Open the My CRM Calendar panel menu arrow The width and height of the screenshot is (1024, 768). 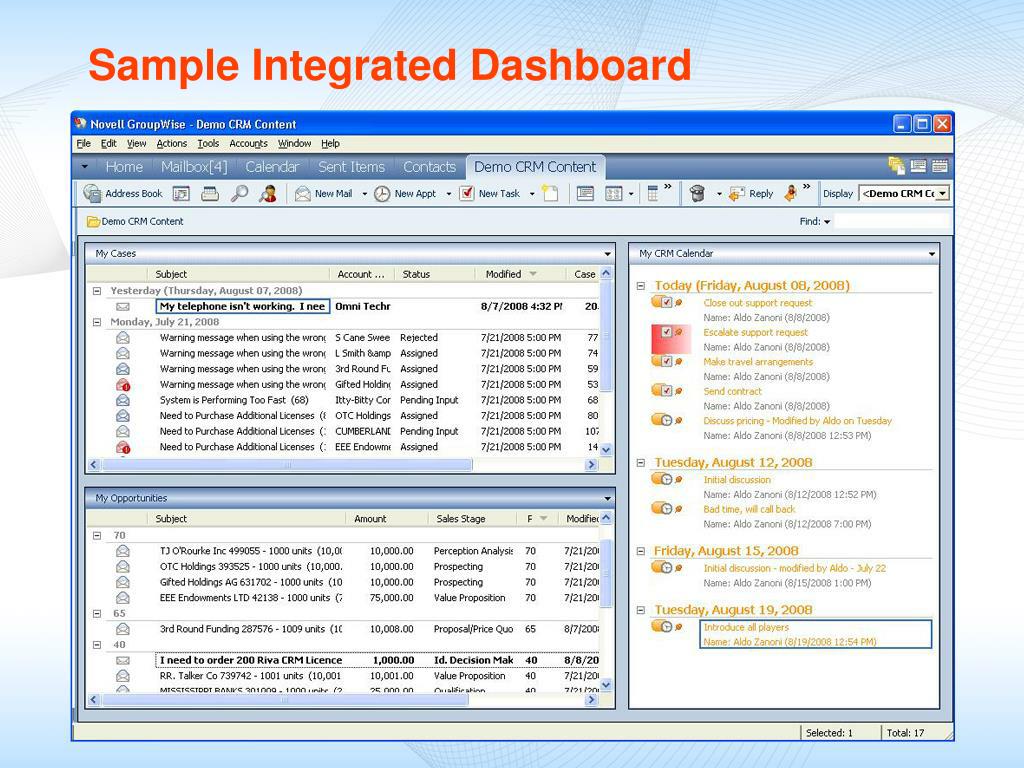pyautogui.click(x=931, y=253)
